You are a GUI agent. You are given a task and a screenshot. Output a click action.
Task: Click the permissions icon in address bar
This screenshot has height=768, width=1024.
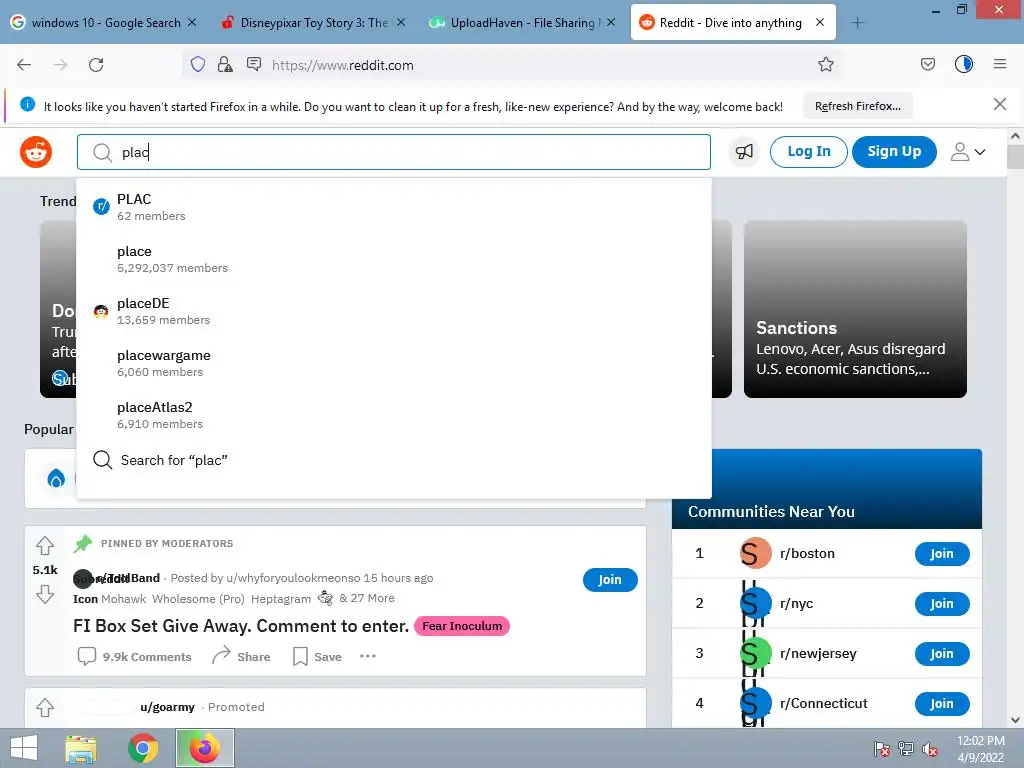(x=254, y=64)
